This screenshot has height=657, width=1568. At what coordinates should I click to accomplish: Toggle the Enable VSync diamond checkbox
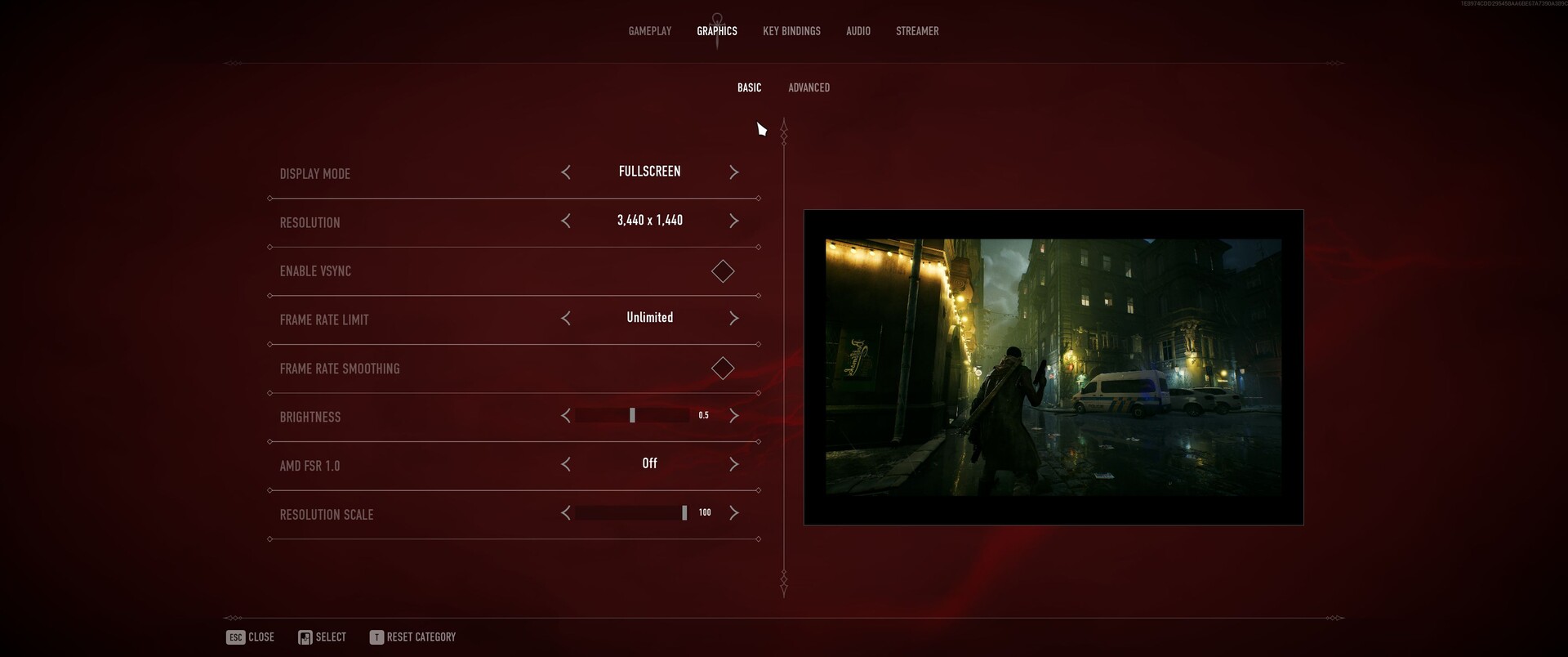(x=723, y=271)
